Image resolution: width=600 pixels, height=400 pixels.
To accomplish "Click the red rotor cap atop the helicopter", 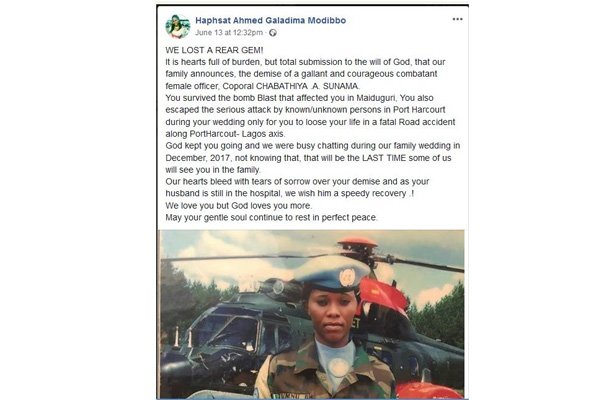I will coord(357,242).
